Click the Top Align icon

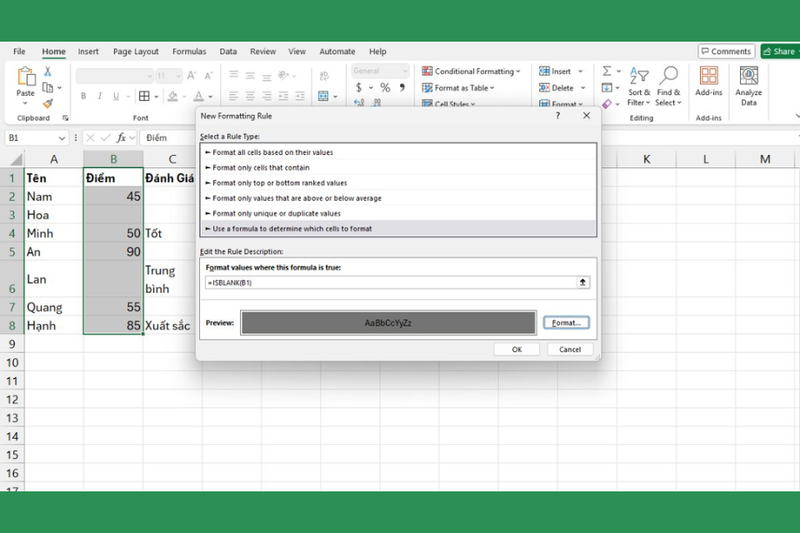point(234,75)
